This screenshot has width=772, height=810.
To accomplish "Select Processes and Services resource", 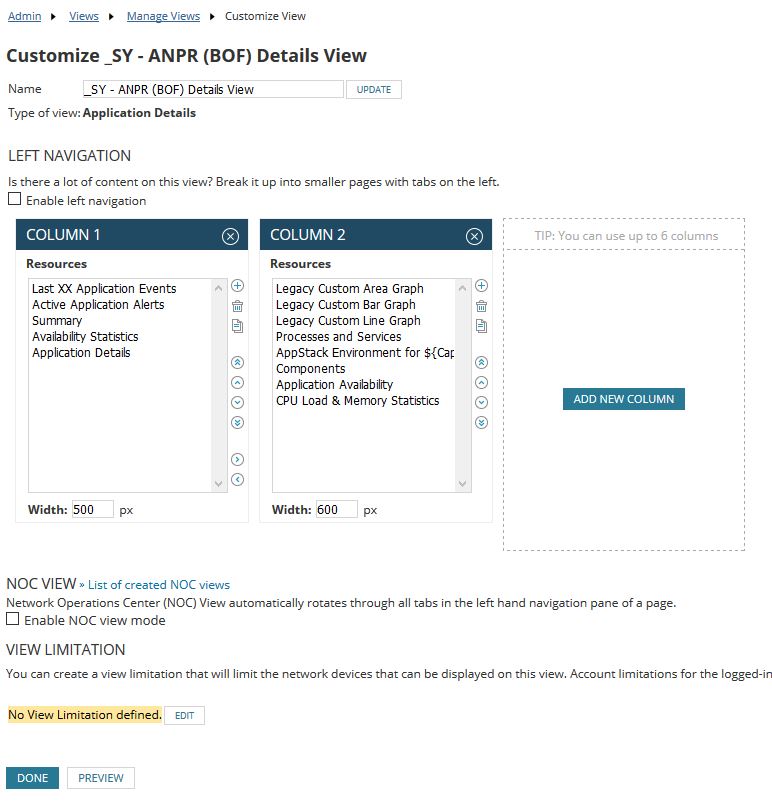I will click(338, 336).
